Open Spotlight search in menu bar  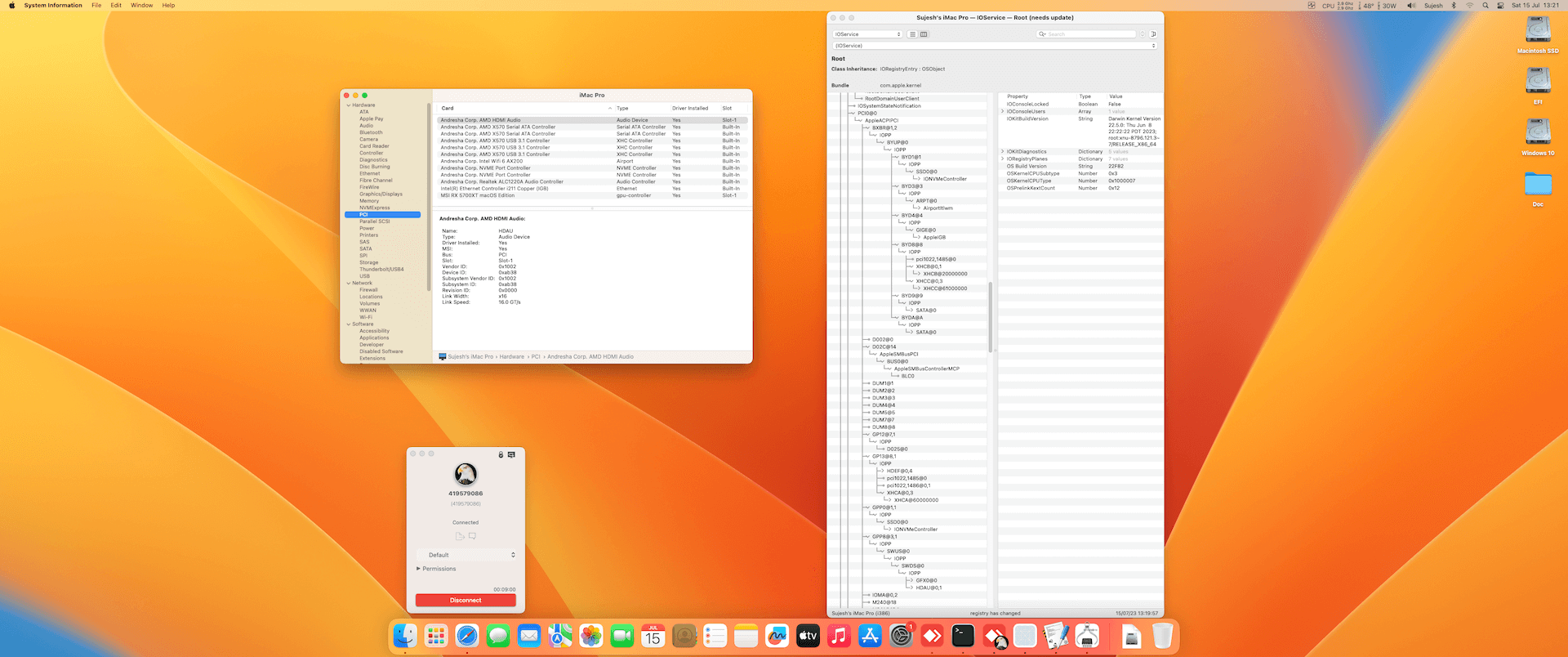click(x=1486, y=6)
